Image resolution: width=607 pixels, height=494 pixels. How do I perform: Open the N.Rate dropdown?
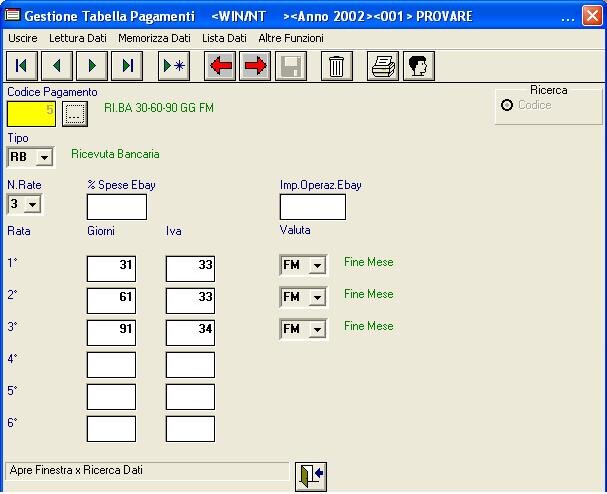[32, 204]
